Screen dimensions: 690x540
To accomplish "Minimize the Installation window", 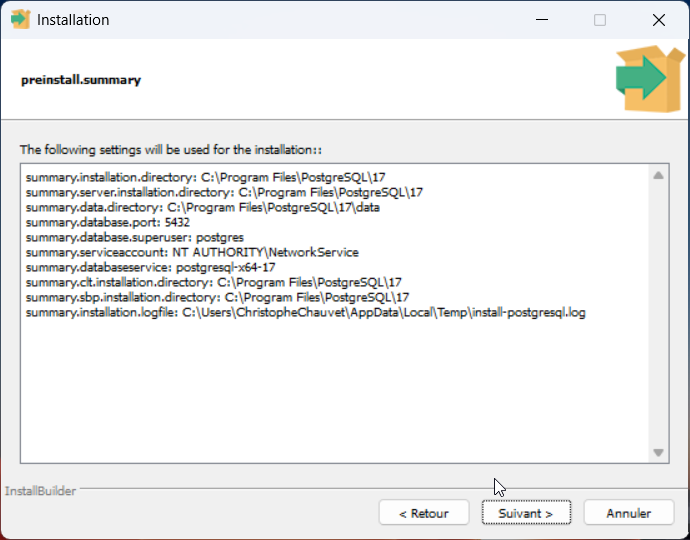I will tap(542, 20).
